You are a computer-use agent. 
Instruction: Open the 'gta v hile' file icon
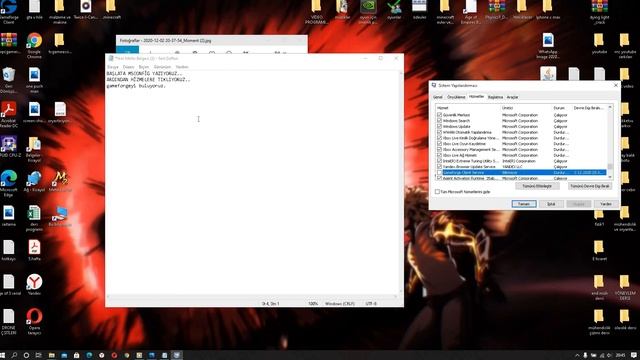(34, 10)
